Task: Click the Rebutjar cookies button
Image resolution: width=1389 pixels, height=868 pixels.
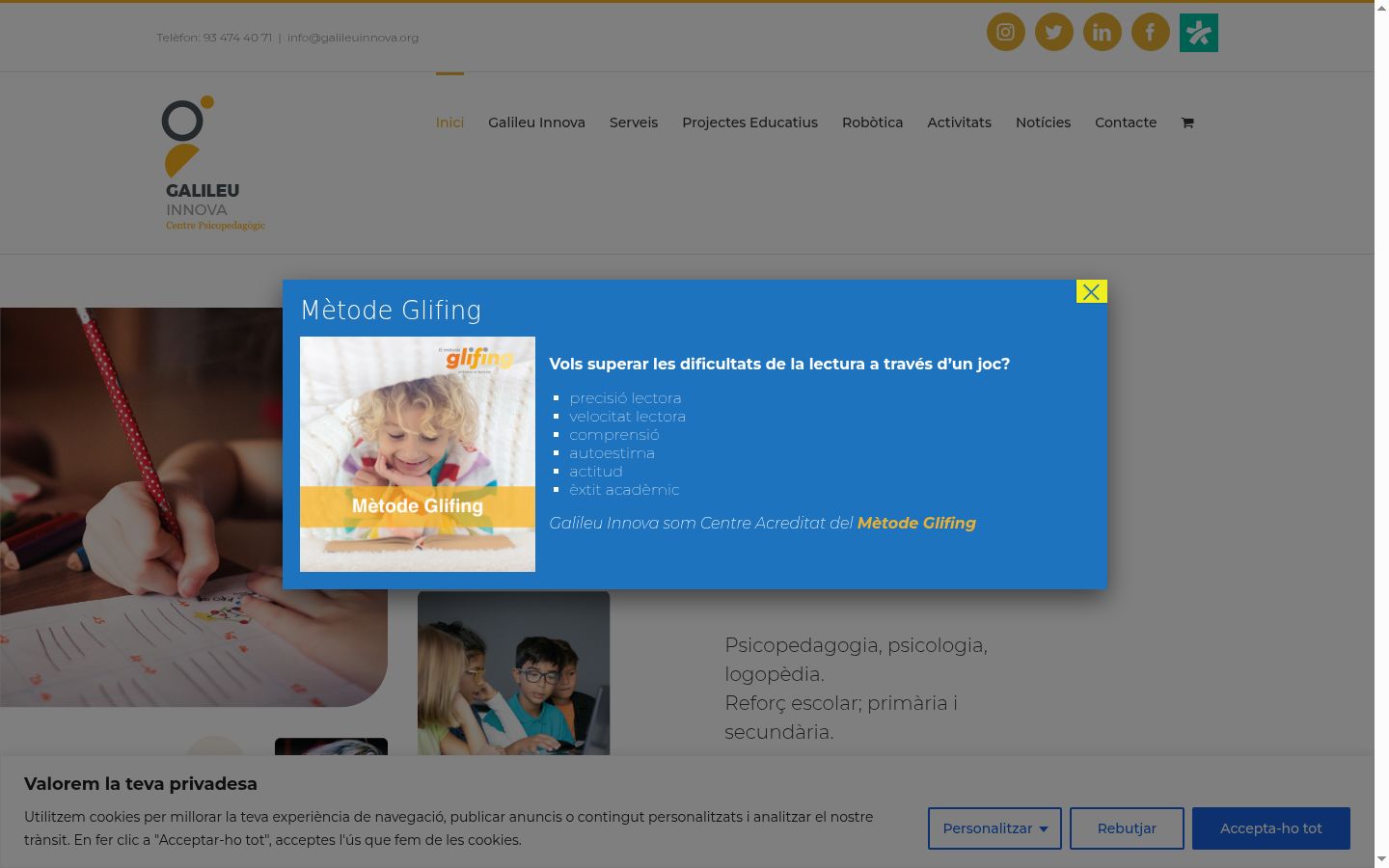Action: click(1127, 828)
